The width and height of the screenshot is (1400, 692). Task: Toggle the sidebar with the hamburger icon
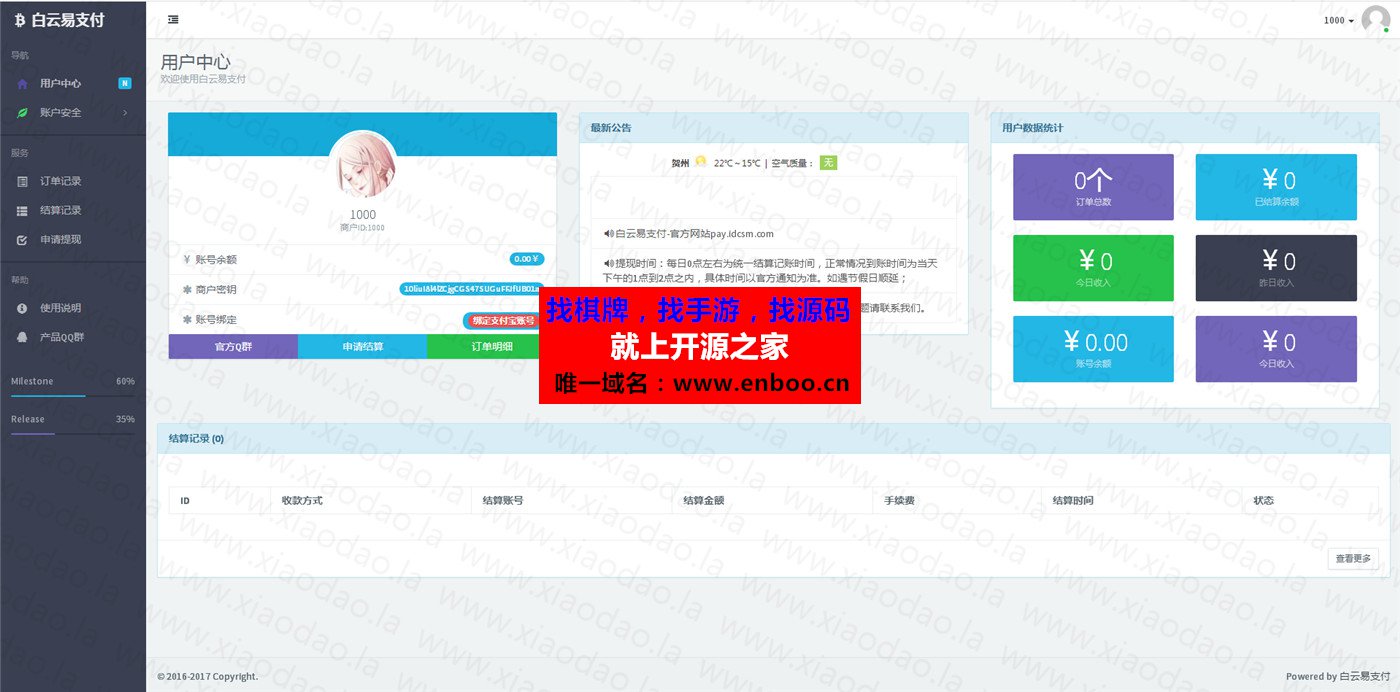click(x=174, y=19)
